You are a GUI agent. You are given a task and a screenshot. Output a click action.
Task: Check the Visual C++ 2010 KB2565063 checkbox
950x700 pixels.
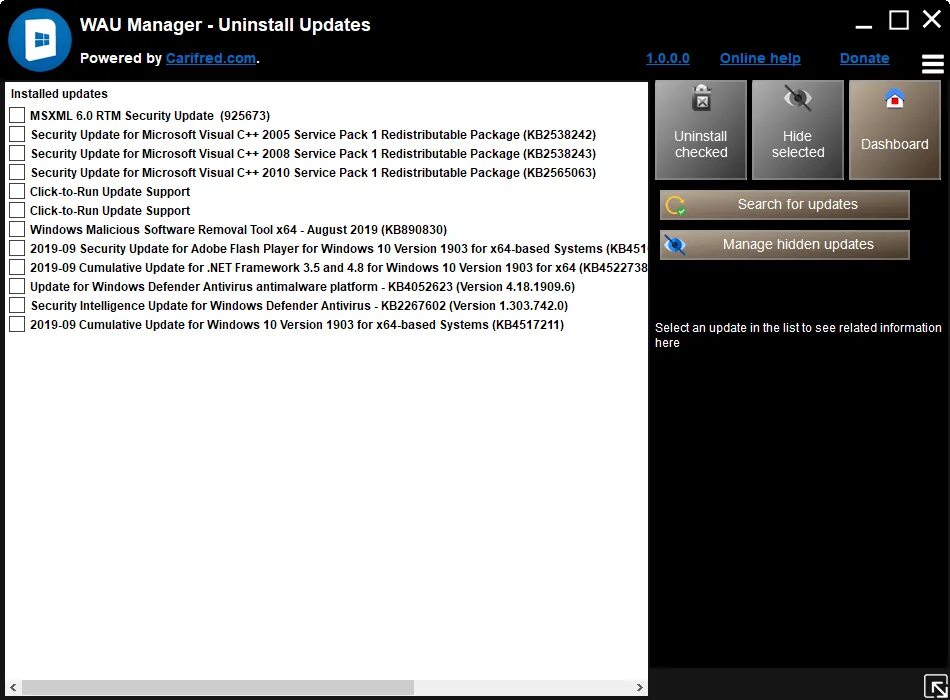tap(17, 172)
